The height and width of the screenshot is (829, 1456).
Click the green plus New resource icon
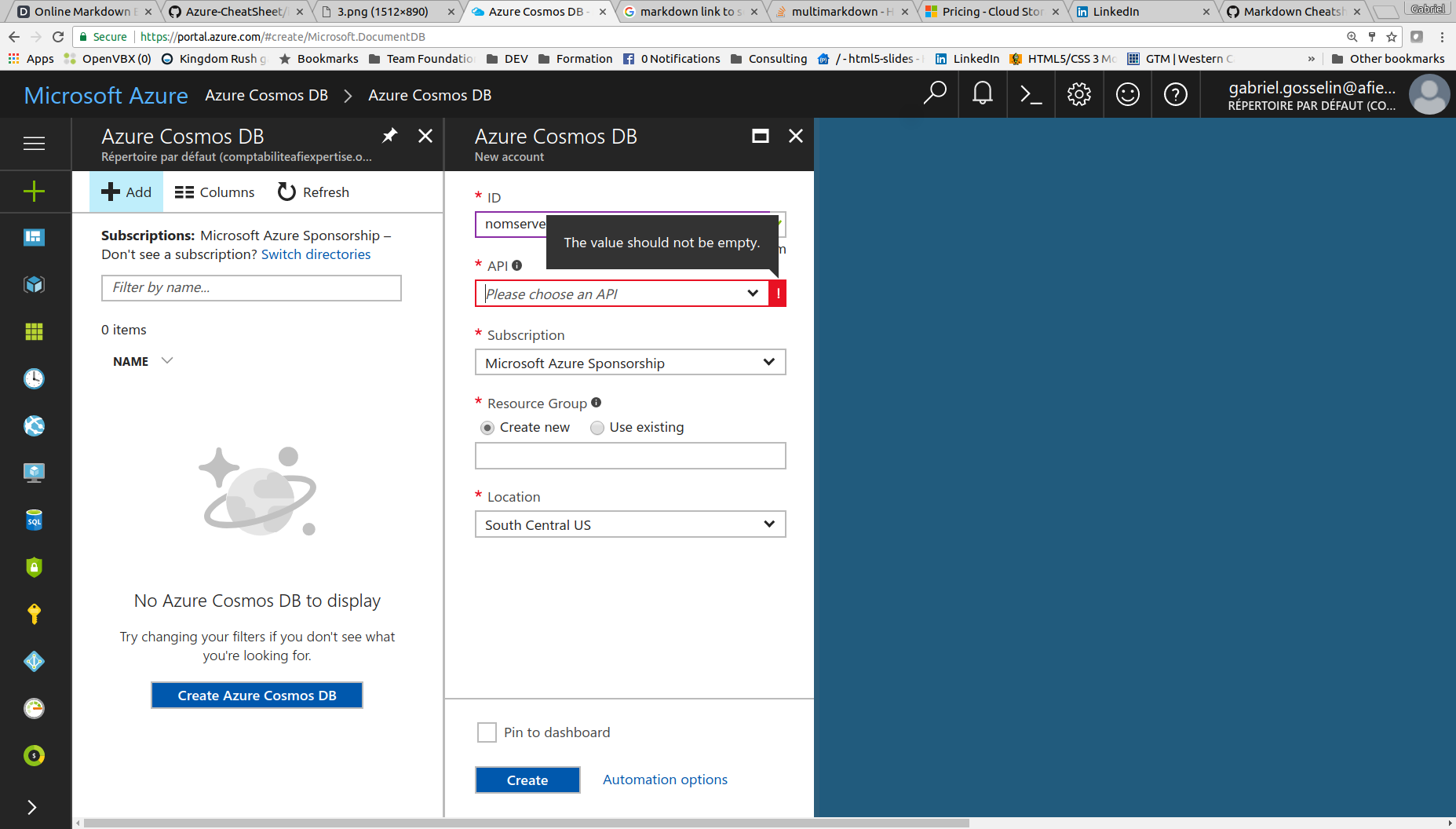pyautogui.click(x=34, y=192)
